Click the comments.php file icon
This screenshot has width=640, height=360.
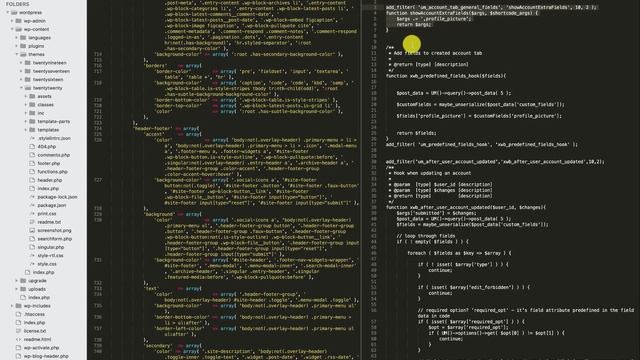[x=32, y=155]
